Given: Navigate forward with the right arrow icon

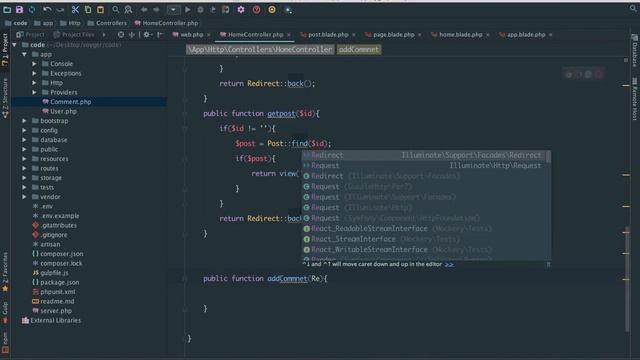Looking at the screenshot, I should [156, 10].
